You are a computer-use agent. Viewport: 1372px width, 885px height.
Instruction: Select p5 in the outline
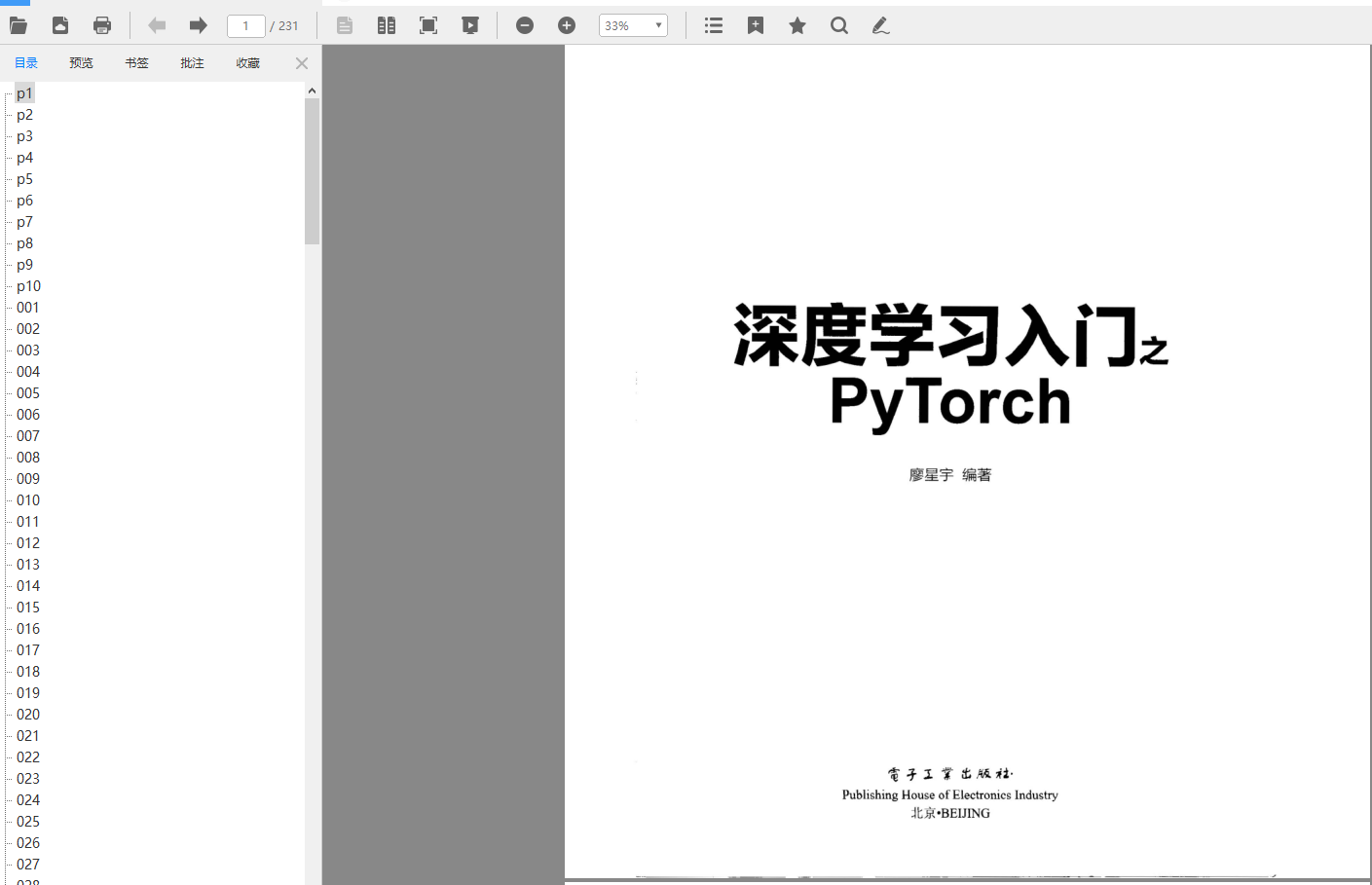tap(24, 179)
